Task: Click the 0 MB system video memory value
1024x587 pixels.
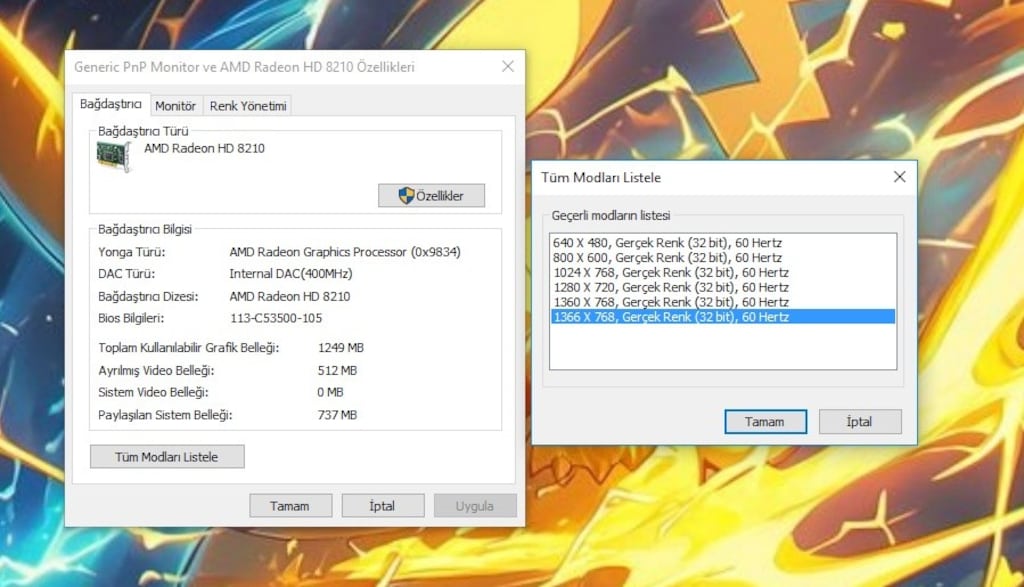Action: pyautogui.click(x=330, y=392)
